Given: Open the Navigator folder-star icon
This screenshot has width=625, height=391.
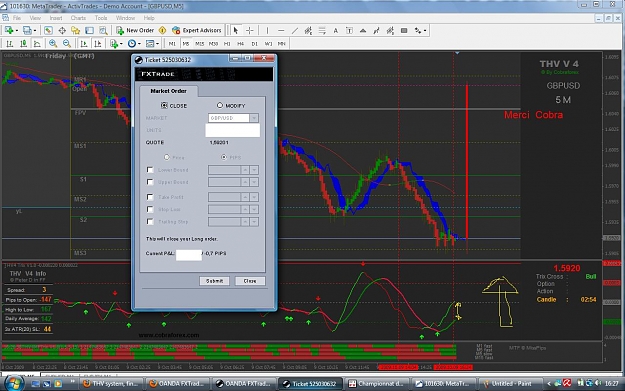Looking at the screenshot, I should coord(75,30).
